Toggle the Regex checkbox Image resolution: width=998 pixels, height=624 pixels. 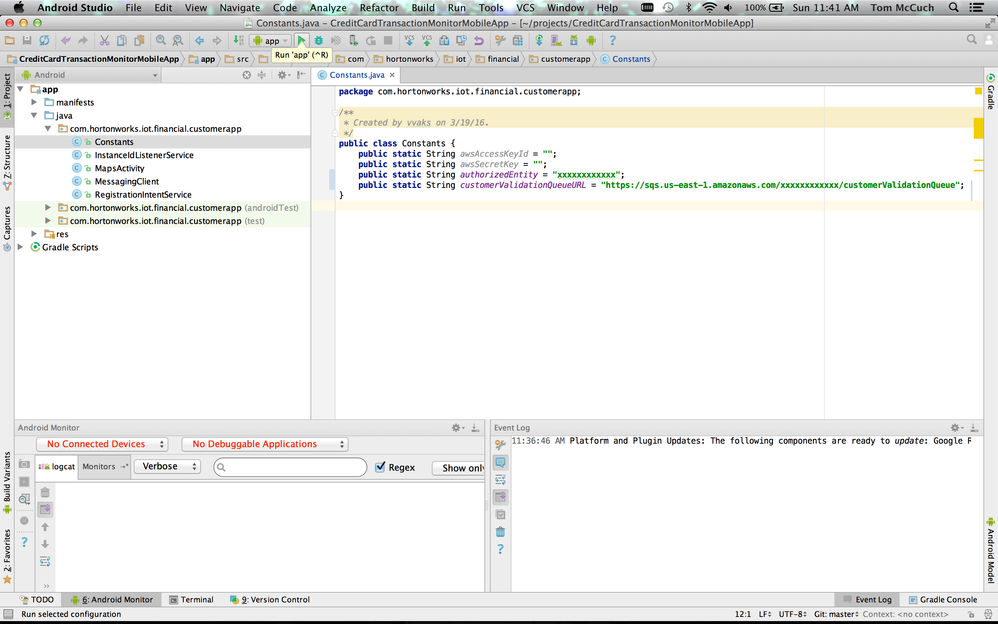click(x=380, y=467)
